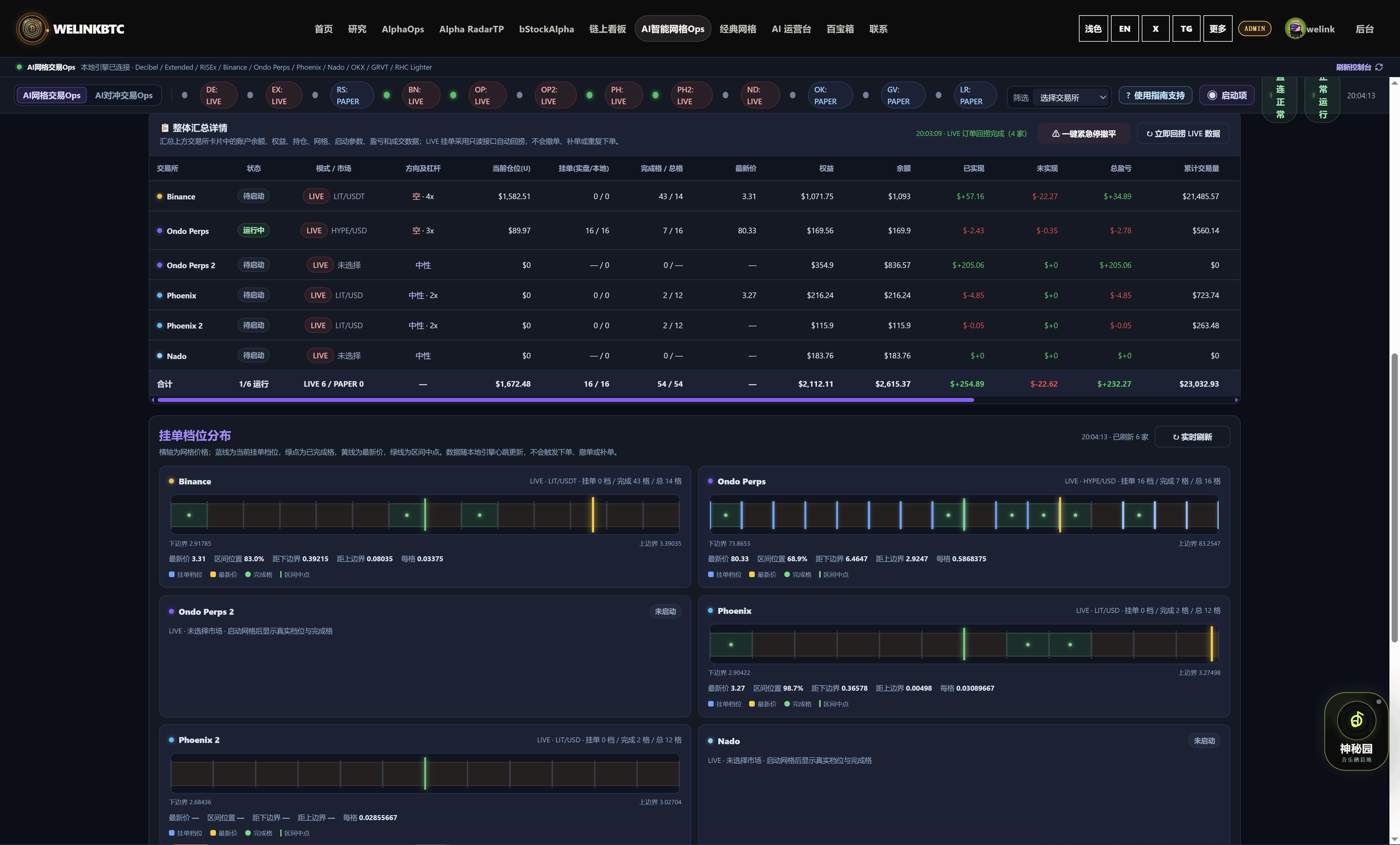The image size is (1400, 845).
Task: Click the 一键紧急停撤平 emergency button
Action: tap(1084, 133)
